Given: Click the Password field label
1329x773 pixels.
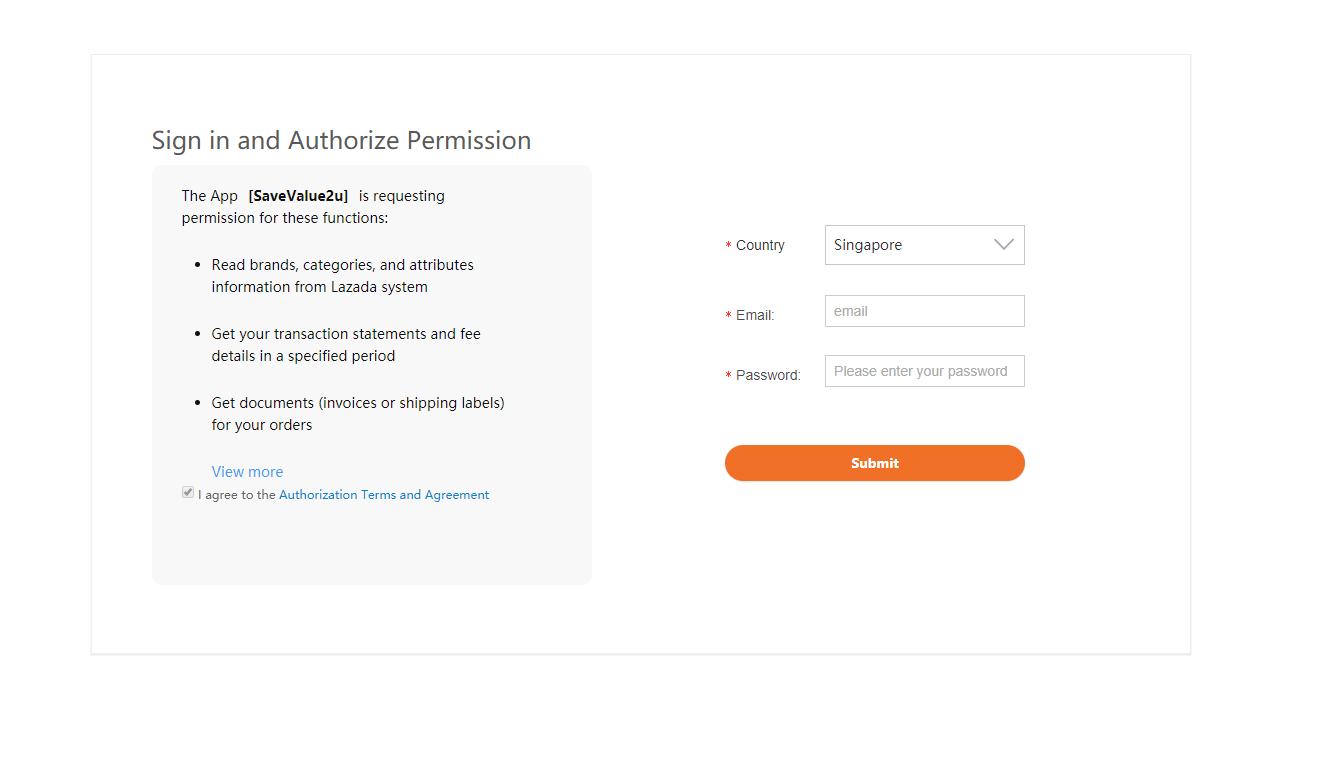Looking at the screenshot, I should (768, 376).
